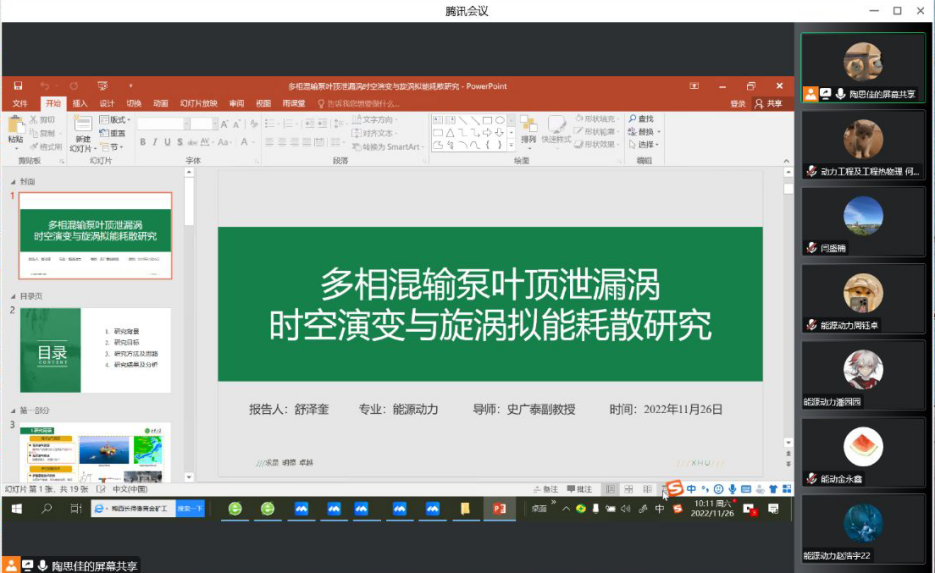Viewport: 935px width, 573px height.
Task: Click the Tell me search box
Action: pos(355,103)
